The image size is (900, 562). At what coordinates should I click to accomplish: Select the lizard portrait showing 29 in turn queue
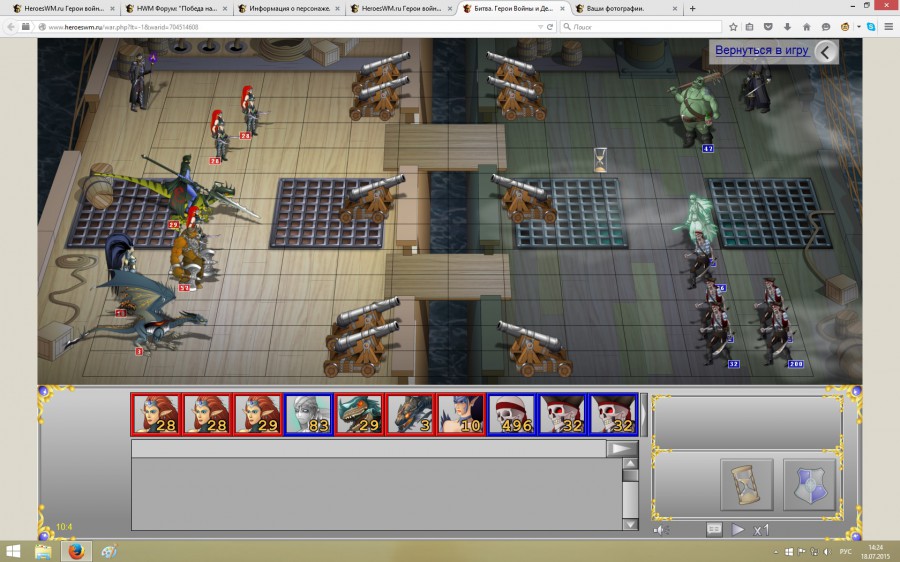point(359,414)
